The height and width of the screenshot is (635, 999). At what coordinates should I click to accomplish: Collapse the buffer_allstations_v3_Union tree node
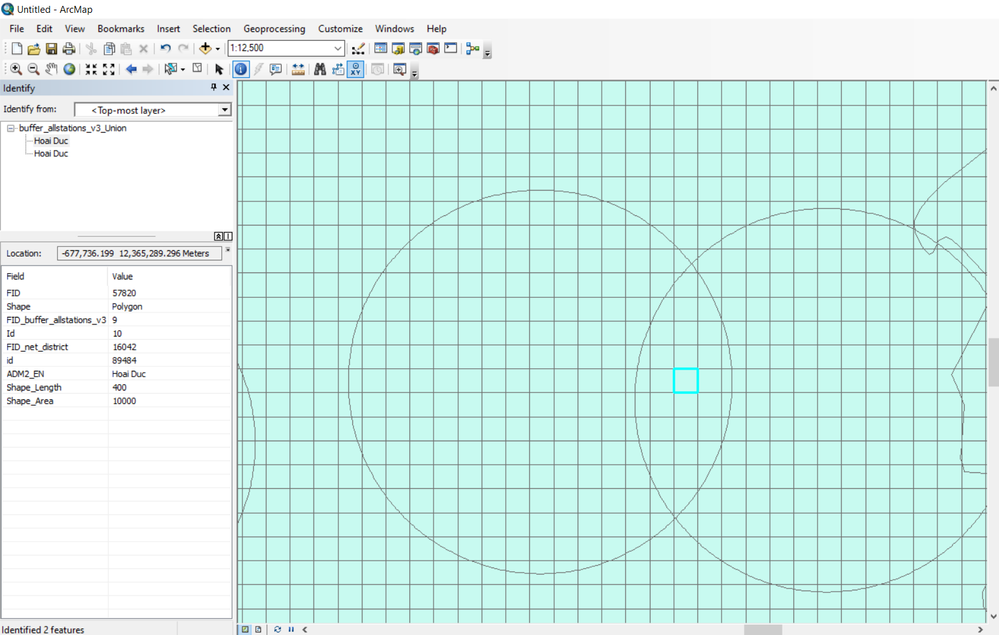(x=10, y=128)
